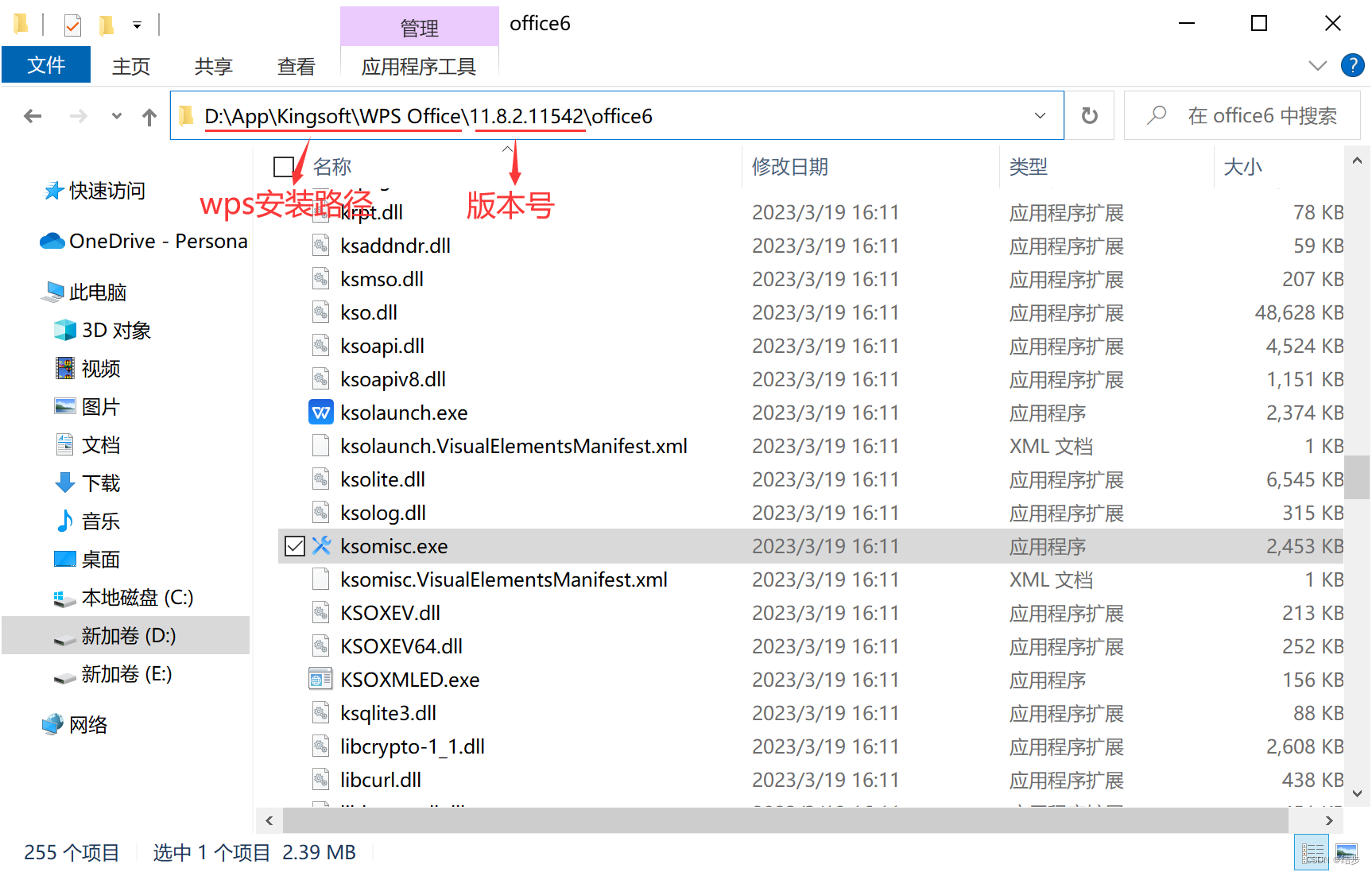Sort by the 名称 column header
The image size is (1372, 872).
(332, 167)
